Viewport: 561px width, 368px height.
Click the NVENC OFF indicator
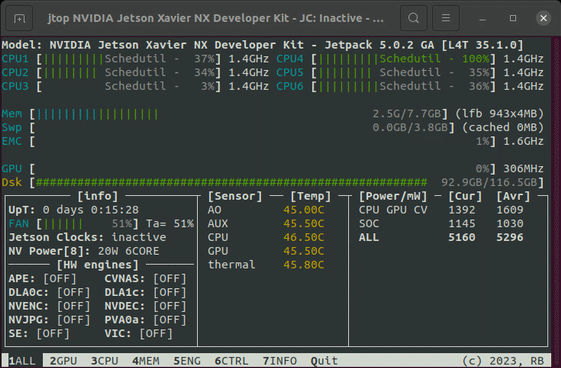click(x=74, y=306)
